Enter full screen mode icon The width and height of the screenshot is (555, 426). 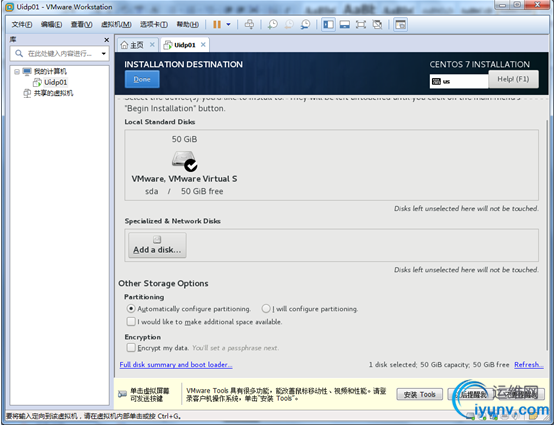(361, 24)
